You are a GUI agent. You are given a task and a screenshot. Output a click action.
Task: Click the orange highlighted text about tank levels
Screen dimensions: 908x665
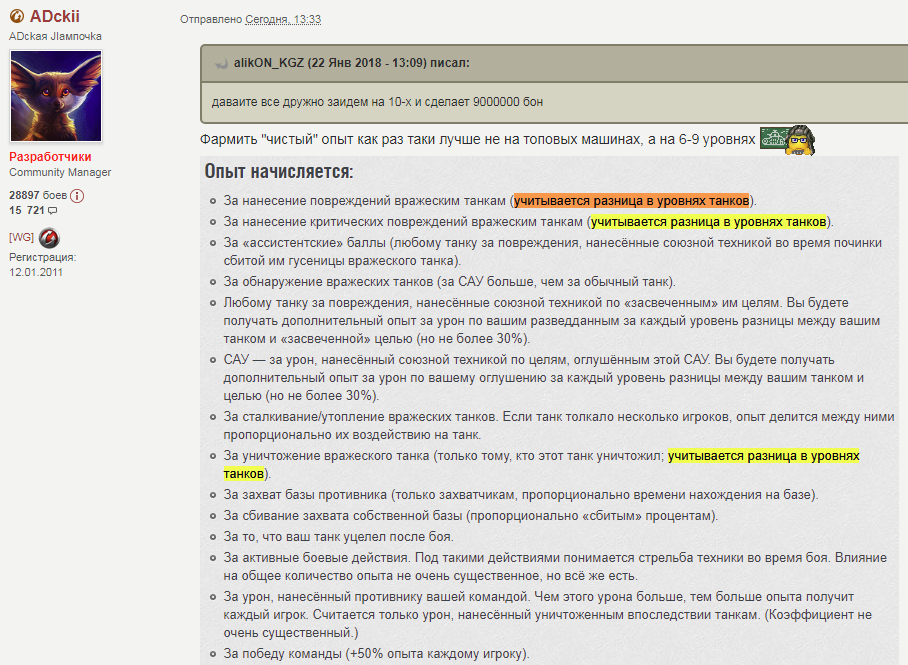pos(631,201)
